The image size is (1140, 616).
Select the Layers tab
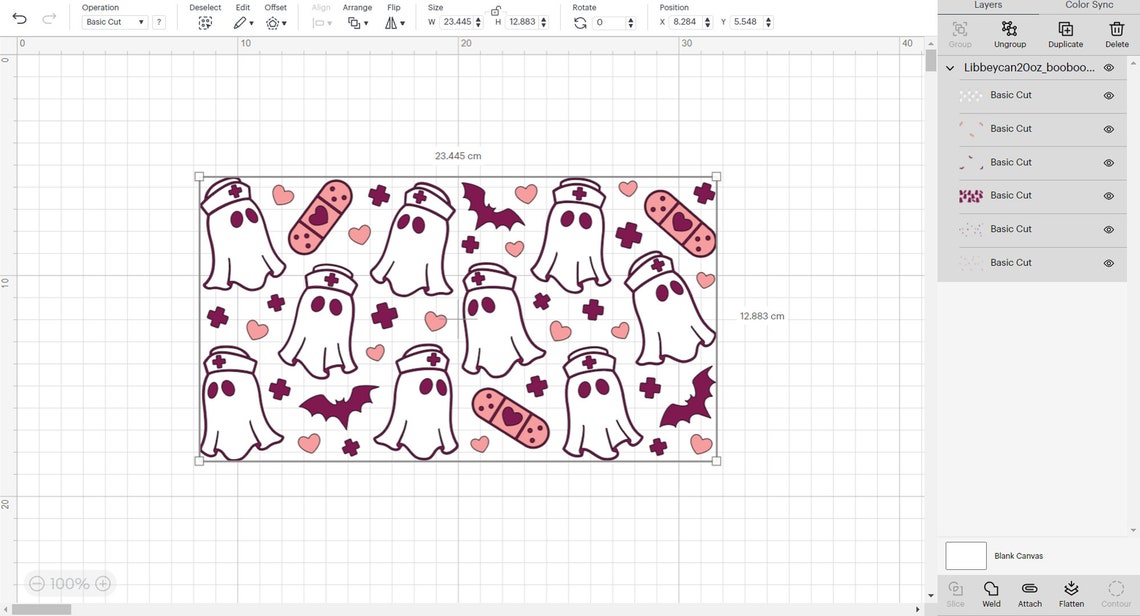(x=988, y=5)
